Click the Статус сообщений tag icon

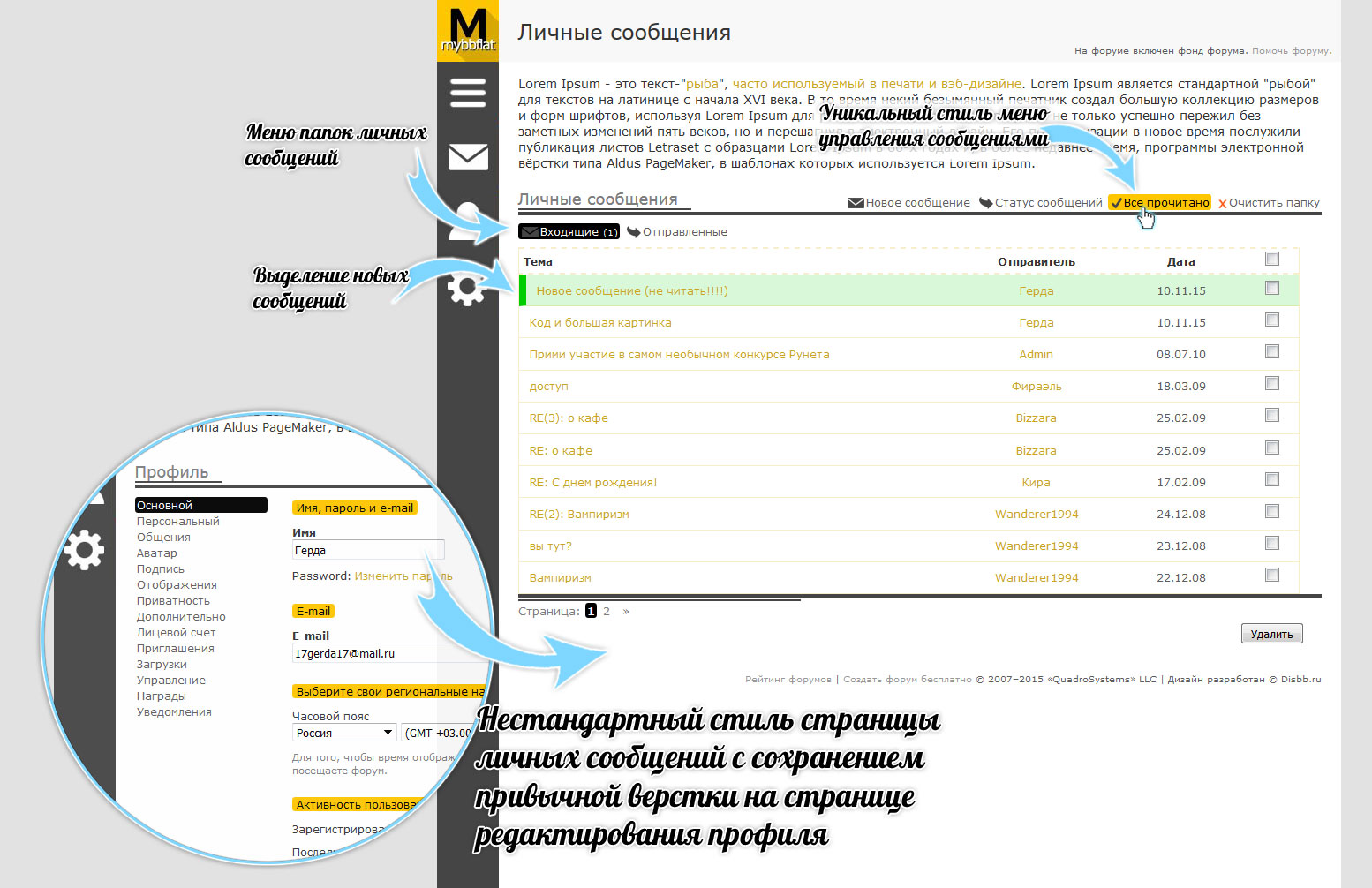click(x=984, y=202)
